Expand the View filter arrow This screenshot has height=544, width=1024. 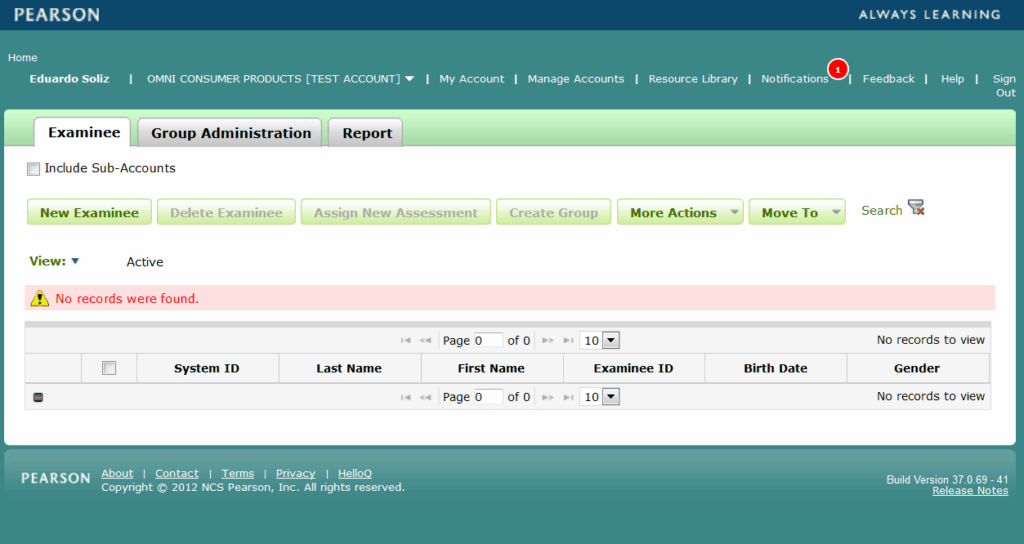click(x=75, y=261)
